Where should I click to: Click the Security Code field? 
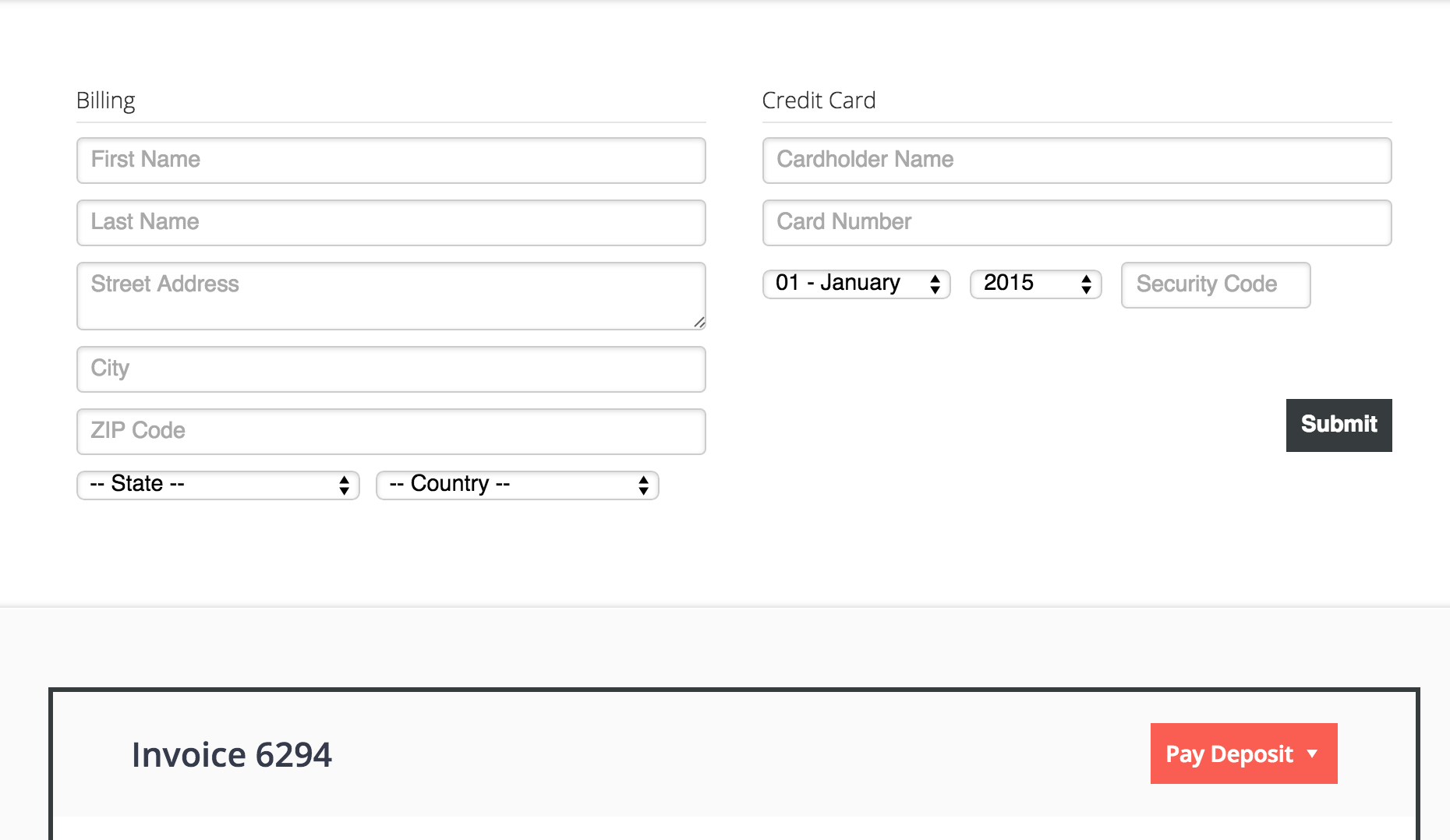coord(1215,285)
